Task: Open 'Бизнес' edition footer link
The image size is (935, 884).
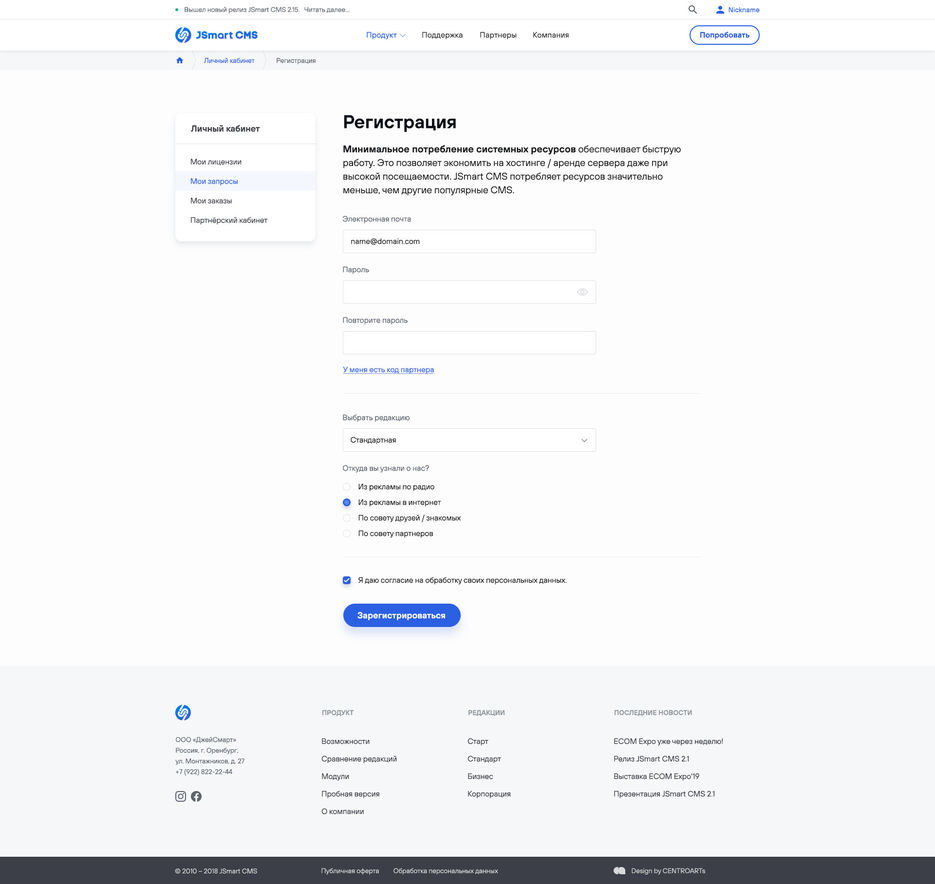Action: pos(480,776)
